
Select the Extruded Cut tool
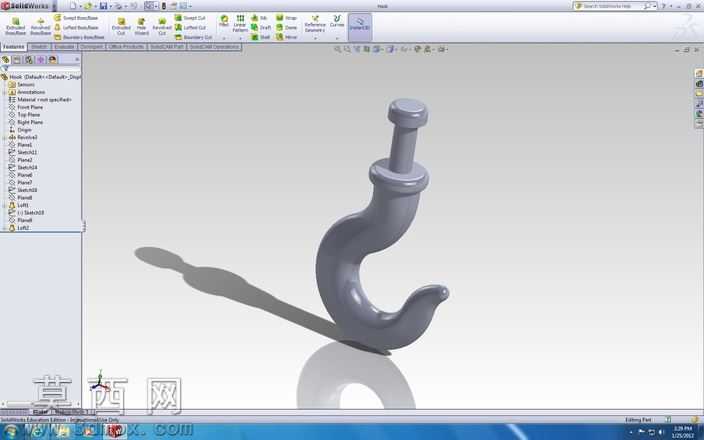pos(121,26)
